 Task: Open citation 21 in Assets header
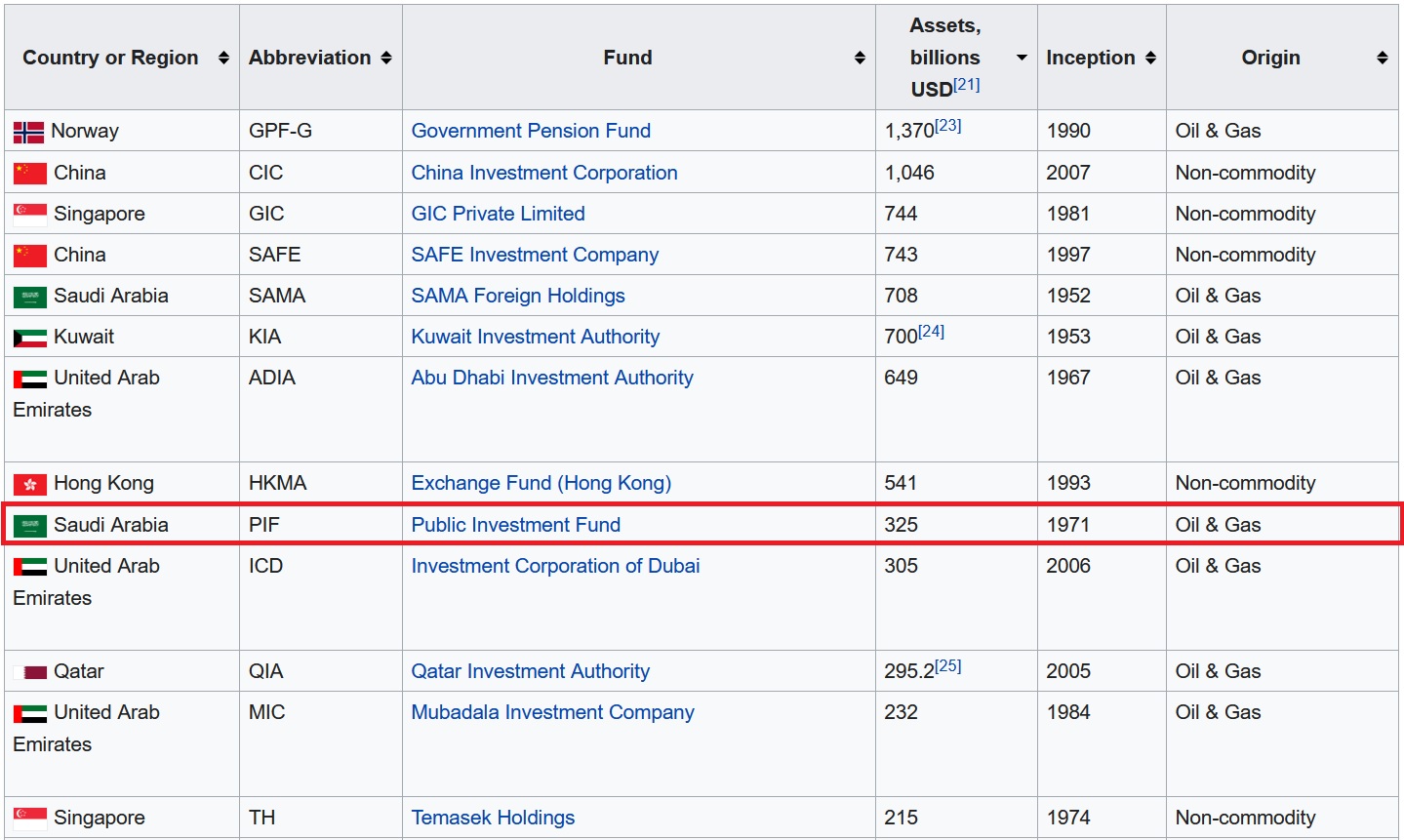(x=967, y=85)
